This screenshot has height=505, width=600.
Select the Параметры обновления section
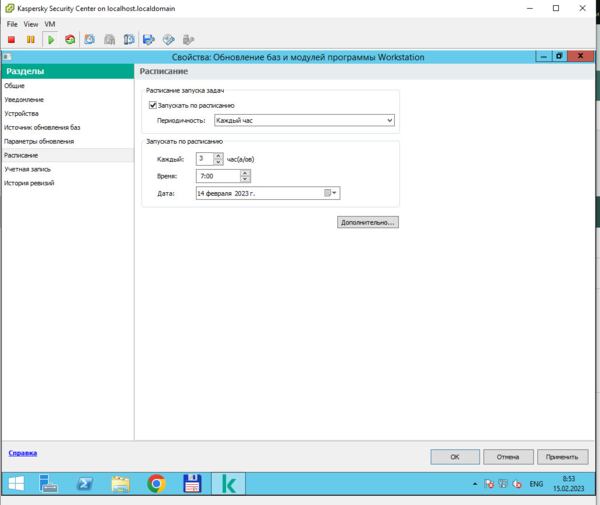click(x=39, y=141)
